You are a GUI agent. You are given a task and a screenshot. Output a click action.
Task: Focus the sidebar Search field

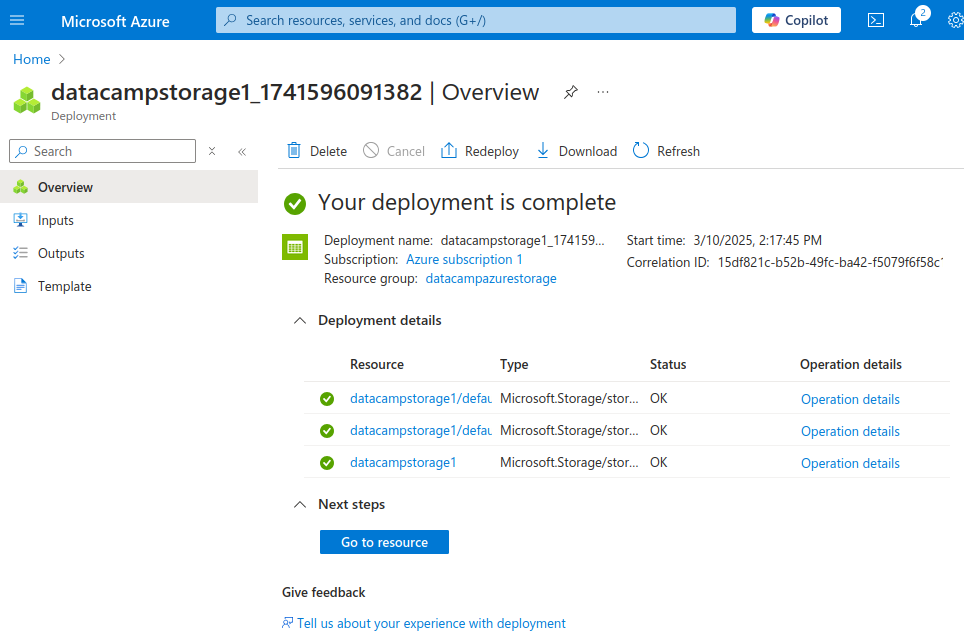(103, 151)
